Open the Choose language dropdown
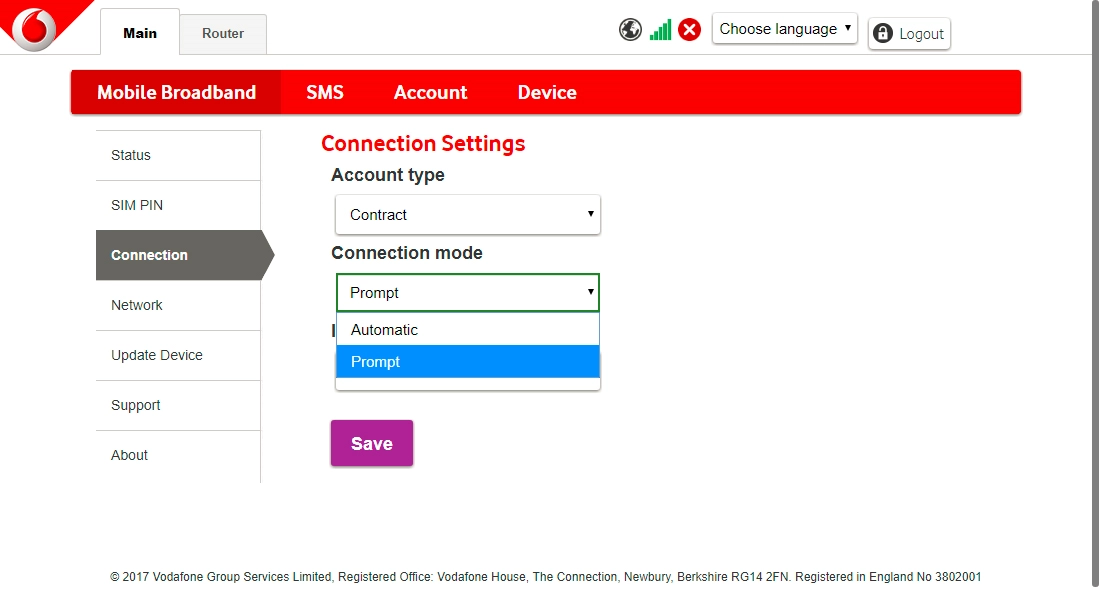This screenshot has height=608, width=1099. coord(784,29)
